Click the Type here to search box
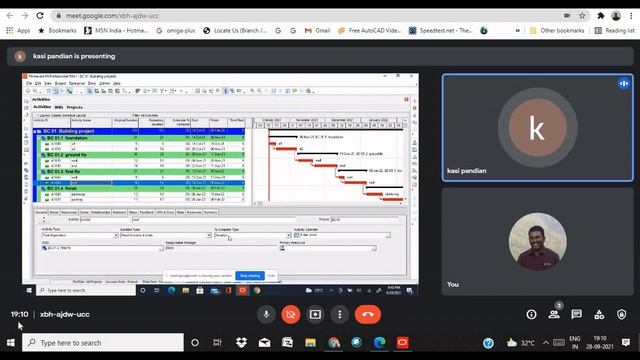 (x=103, y=342)
